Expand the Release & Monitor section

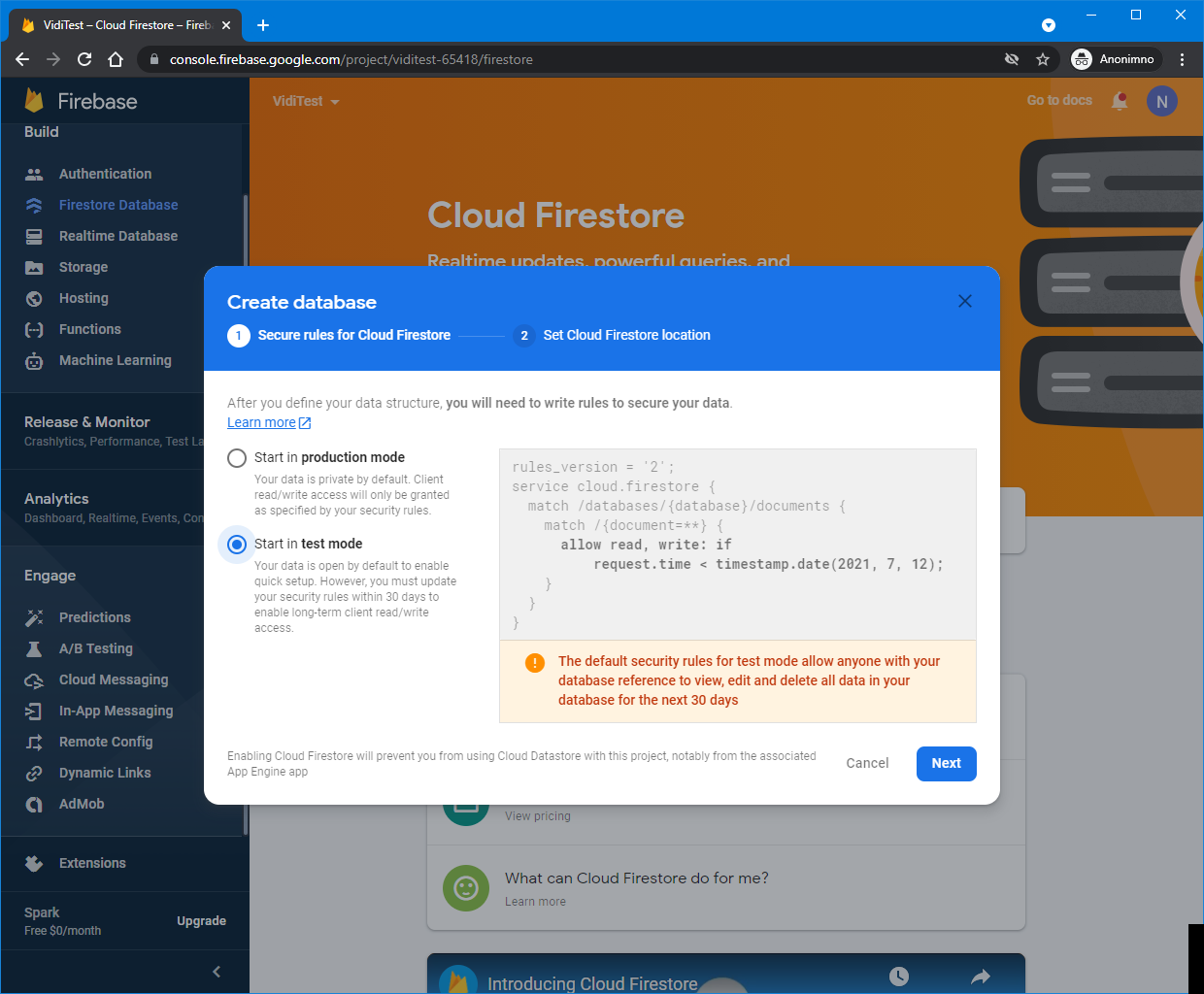pos(114,431)
